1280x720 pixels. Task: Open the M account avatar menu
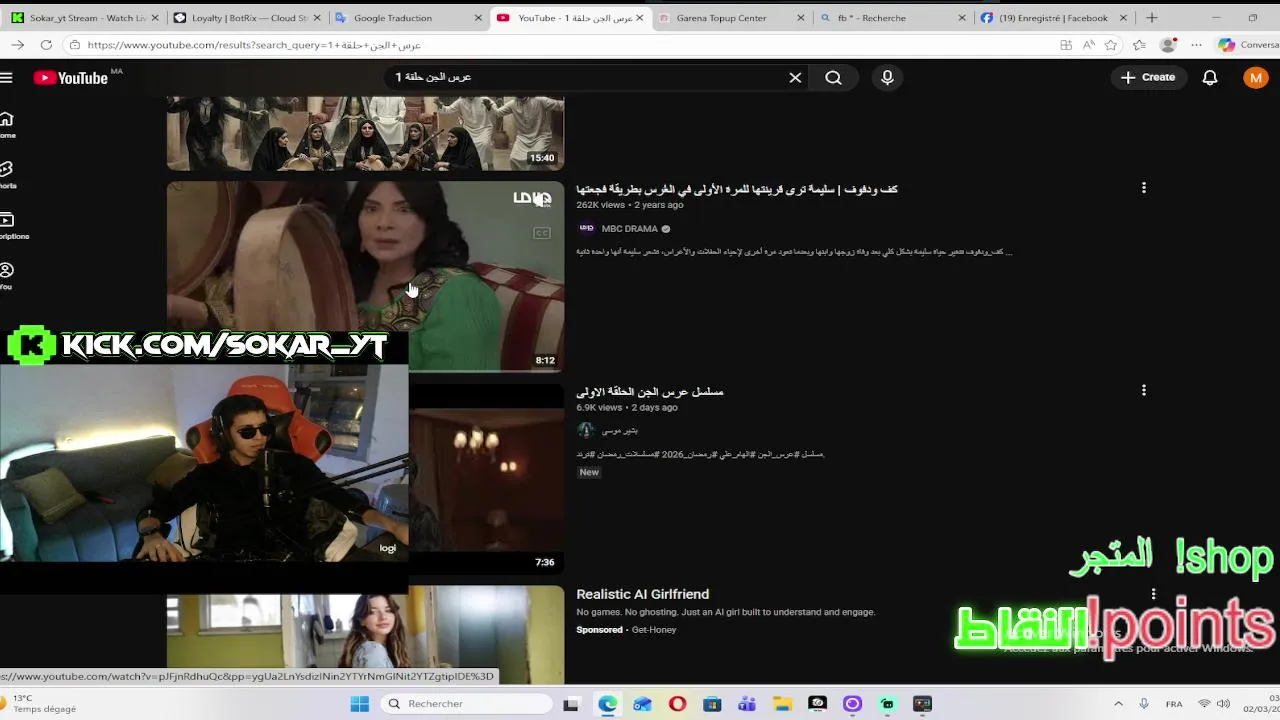coord(1256,77)
